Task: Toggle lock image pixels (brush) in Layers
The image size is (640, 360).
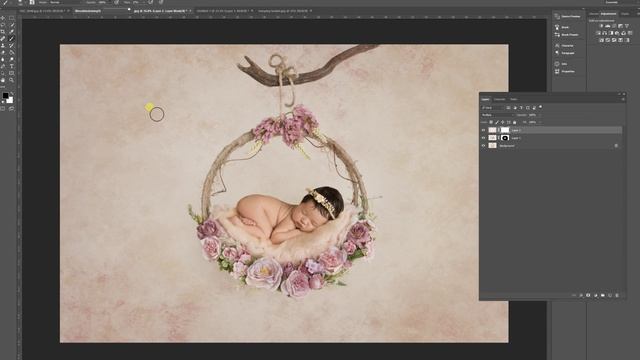Action: 497,122
